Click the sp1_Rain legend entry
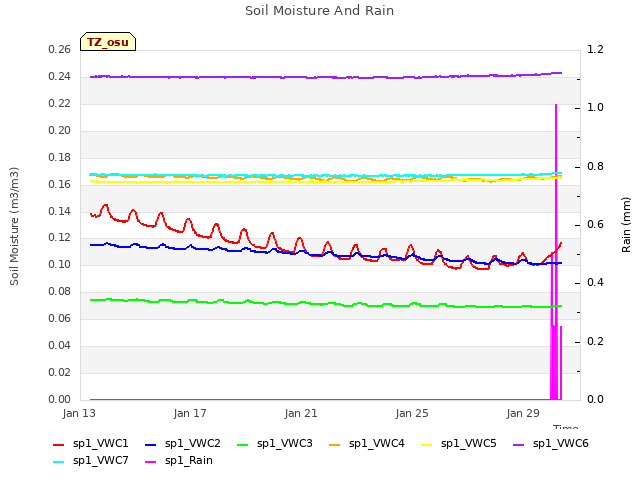The width and height of the screenshot is (640, 480). (179, 461)
